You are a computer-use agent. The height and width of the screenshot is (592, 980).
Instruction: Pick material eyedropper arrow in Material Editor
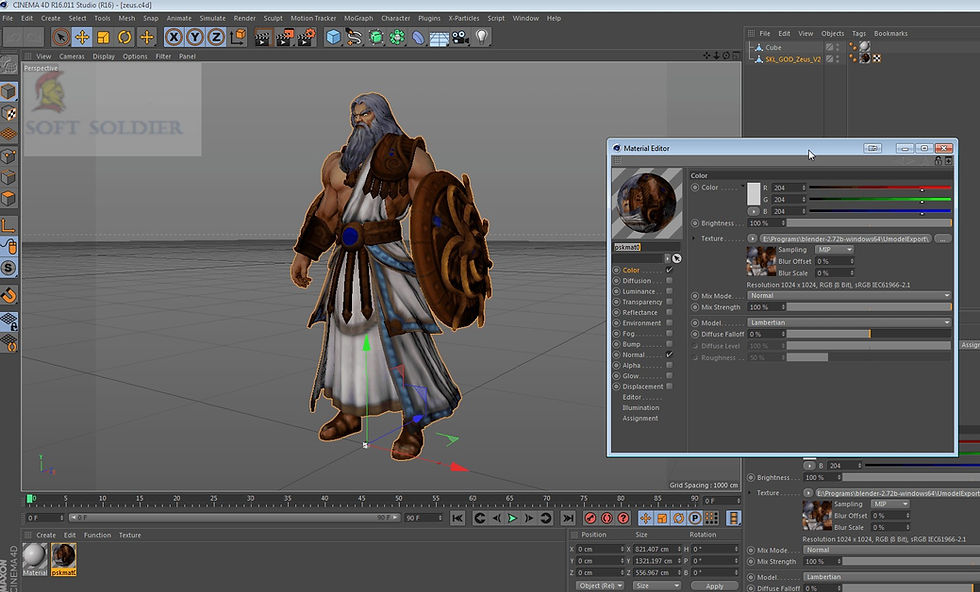[676, 258]
